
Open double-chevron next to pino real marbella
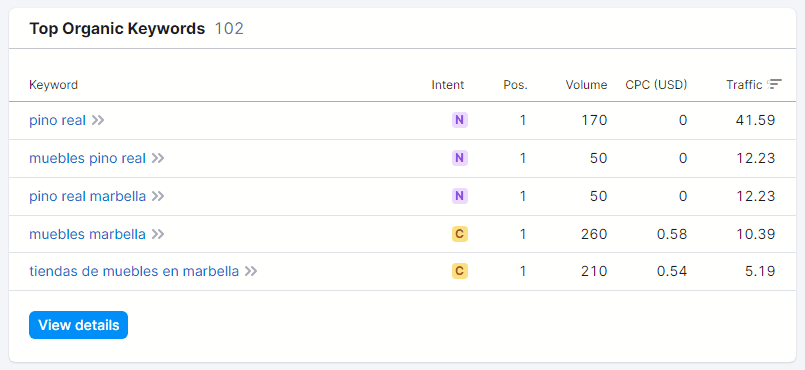pyautogui.click(x=158, y=196)
